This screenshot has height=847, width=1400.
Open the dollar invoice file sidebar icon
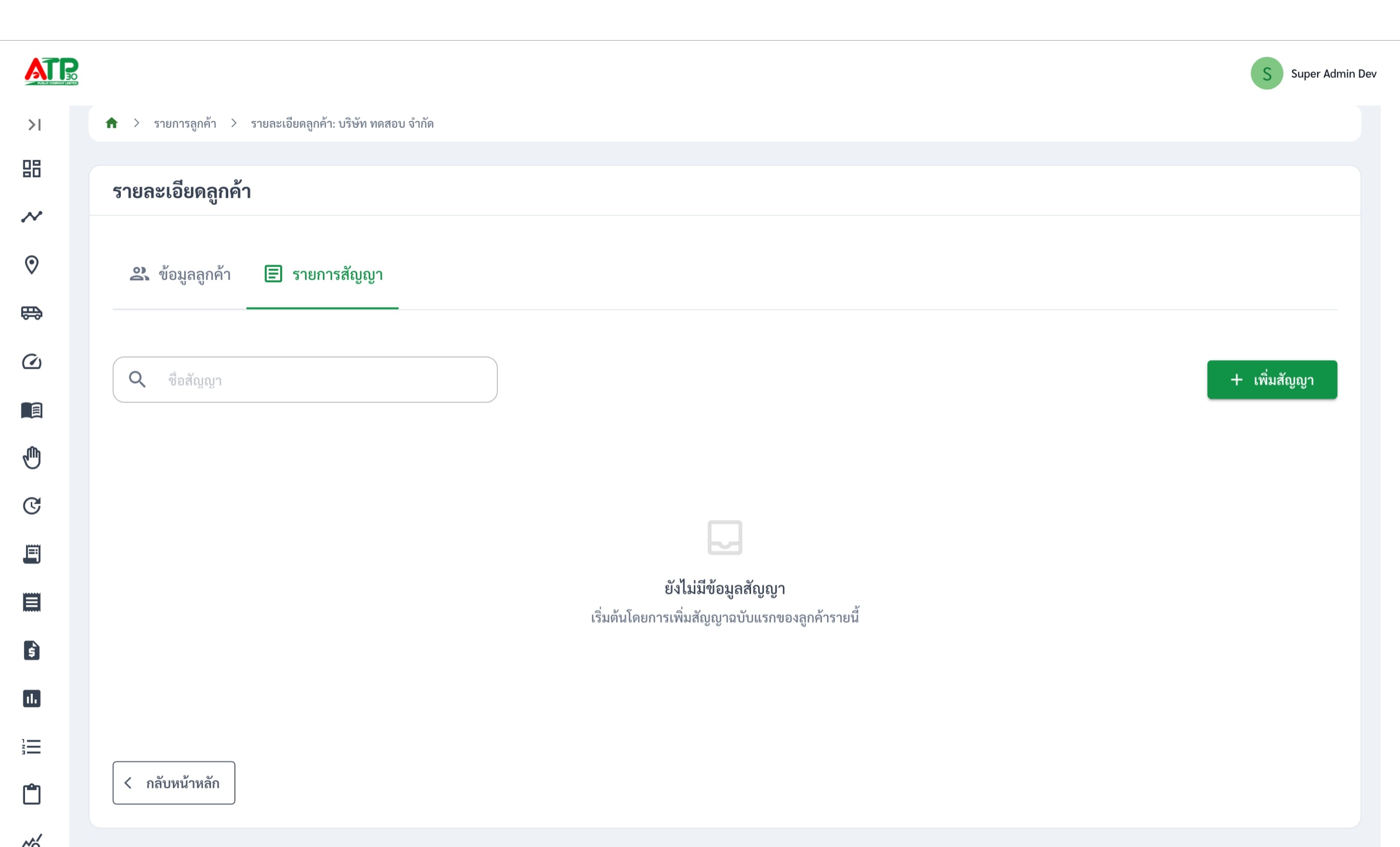click(32, 650)
